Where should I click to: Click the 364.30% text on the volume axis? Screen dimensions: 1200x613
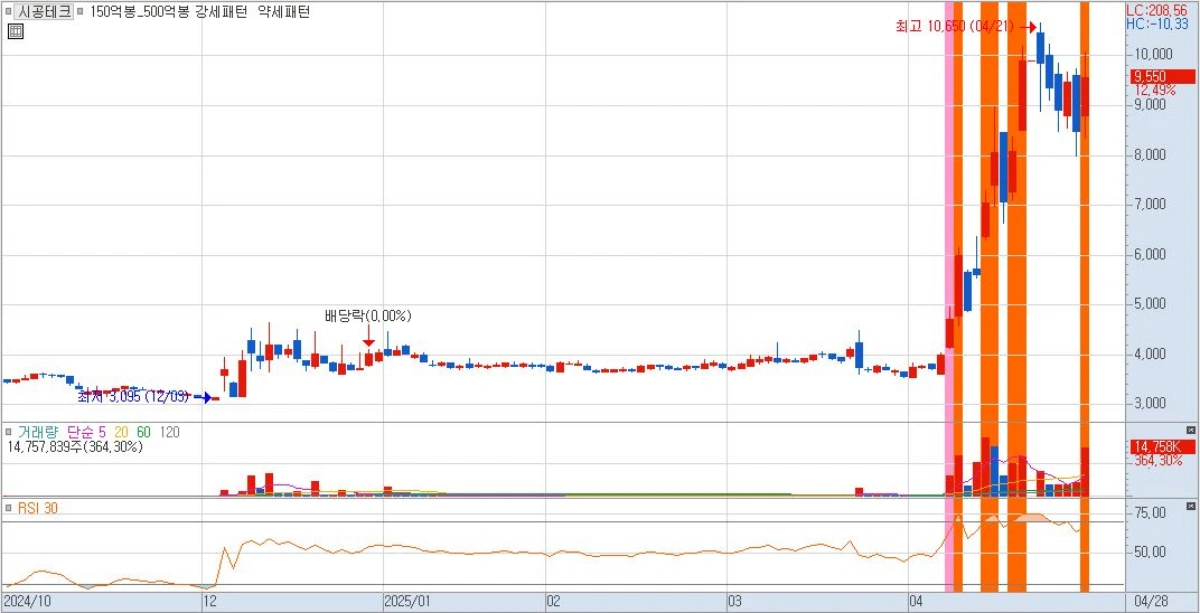tap(1156, 460)
